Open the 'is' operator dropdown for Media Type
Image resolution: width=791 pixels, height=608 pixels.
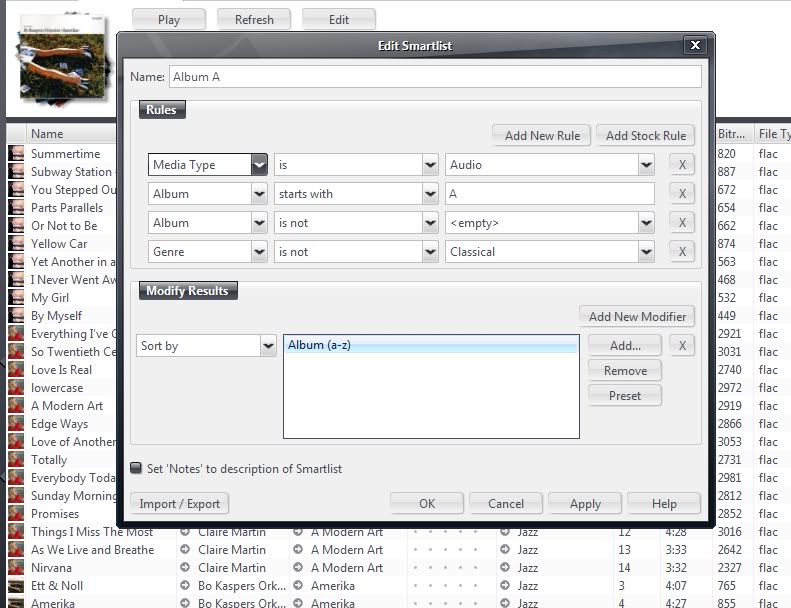tap(430, 164)
